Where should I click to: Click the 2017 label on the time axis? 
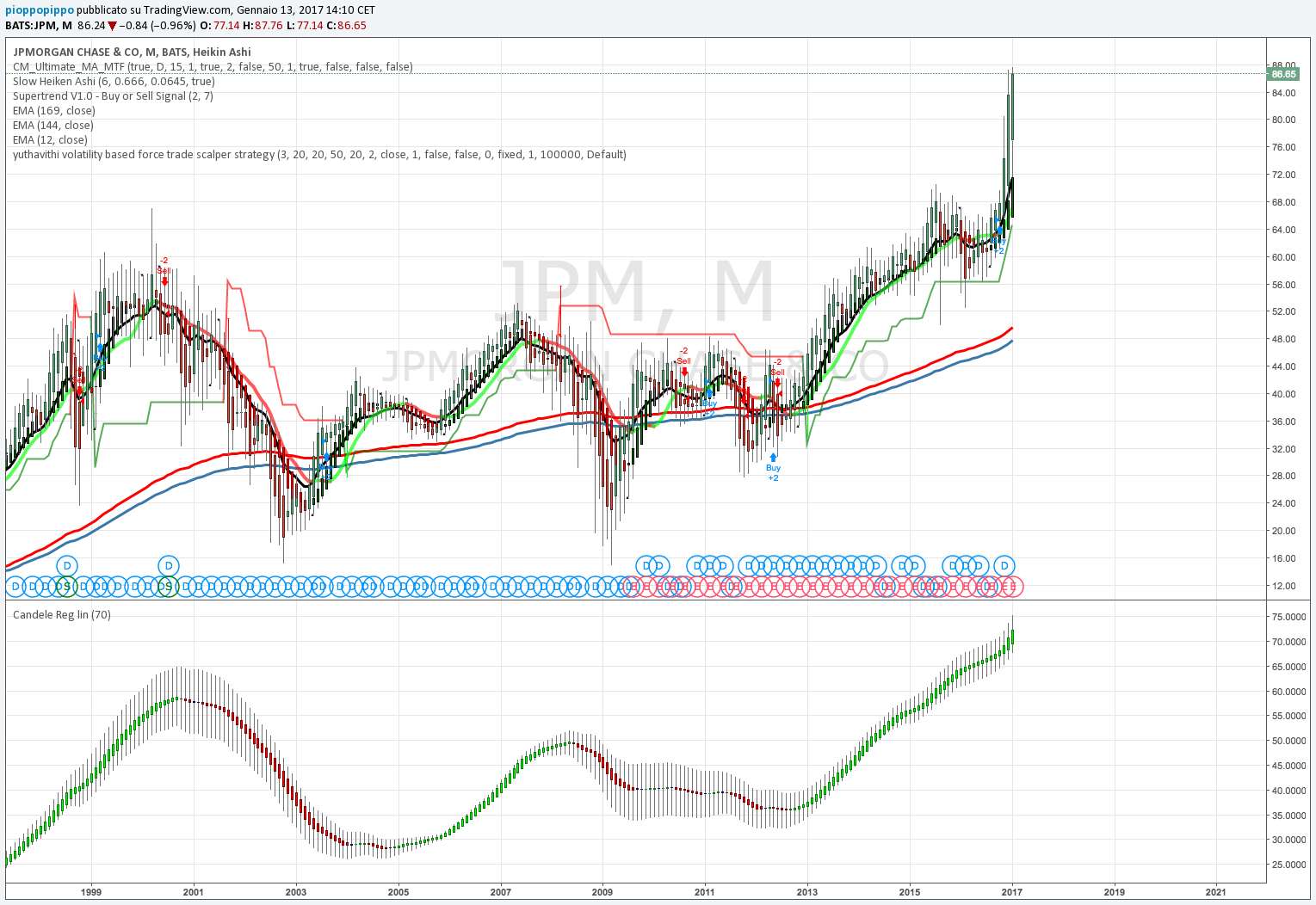[x=1012, y=891]
